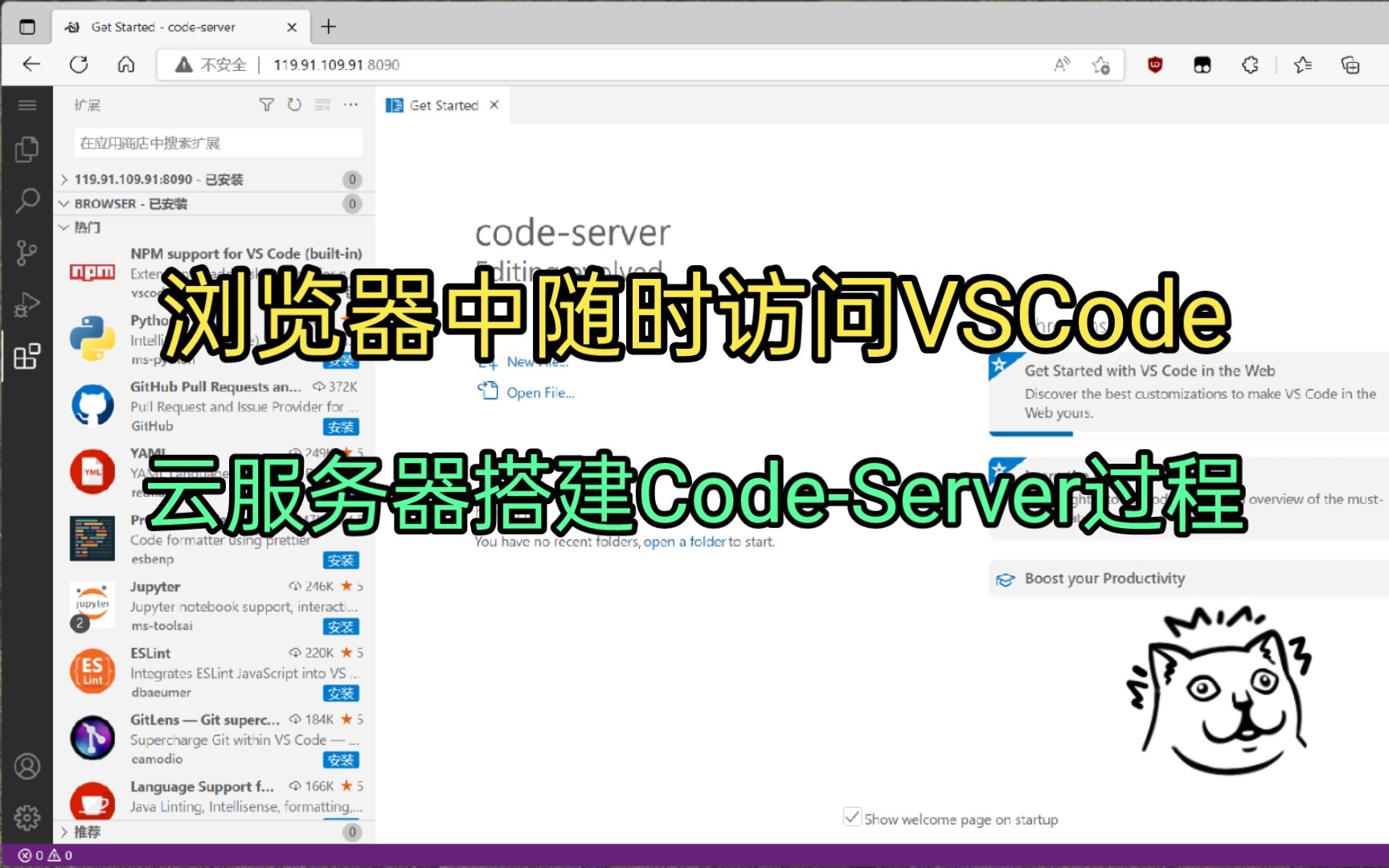Uncheck Show welcome page on startup
This screenshot has width=1389, height=868.
pos(852,817)
